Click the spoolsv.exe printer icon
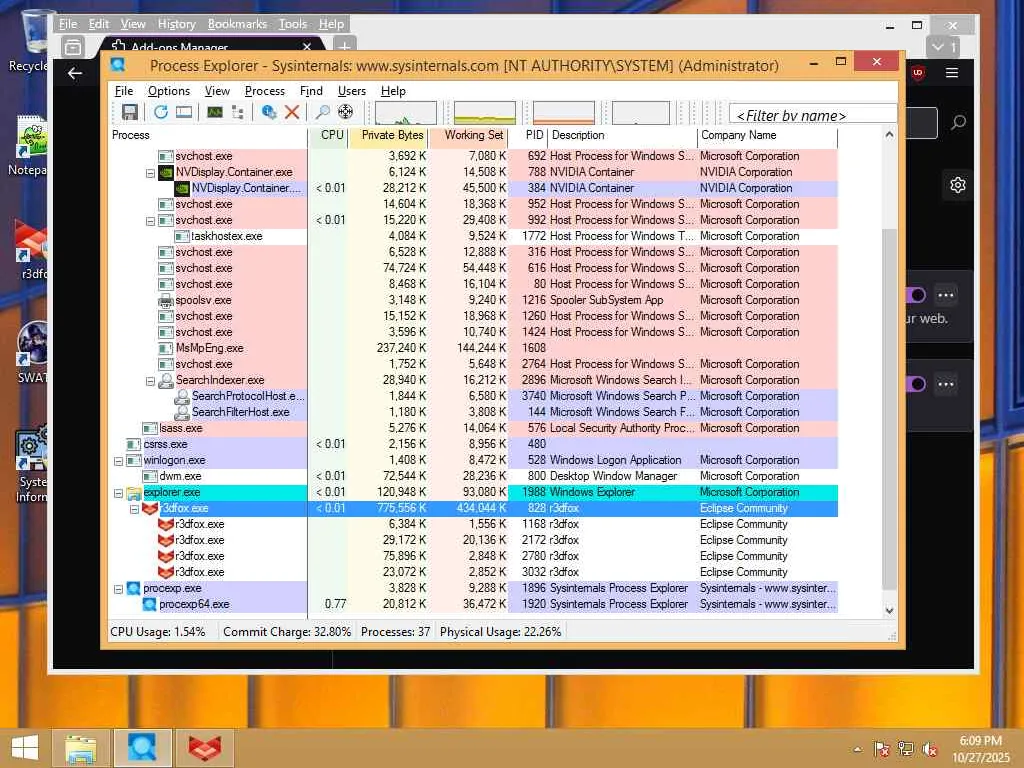The image size is (1024, 768). click(x=166, y=300)
